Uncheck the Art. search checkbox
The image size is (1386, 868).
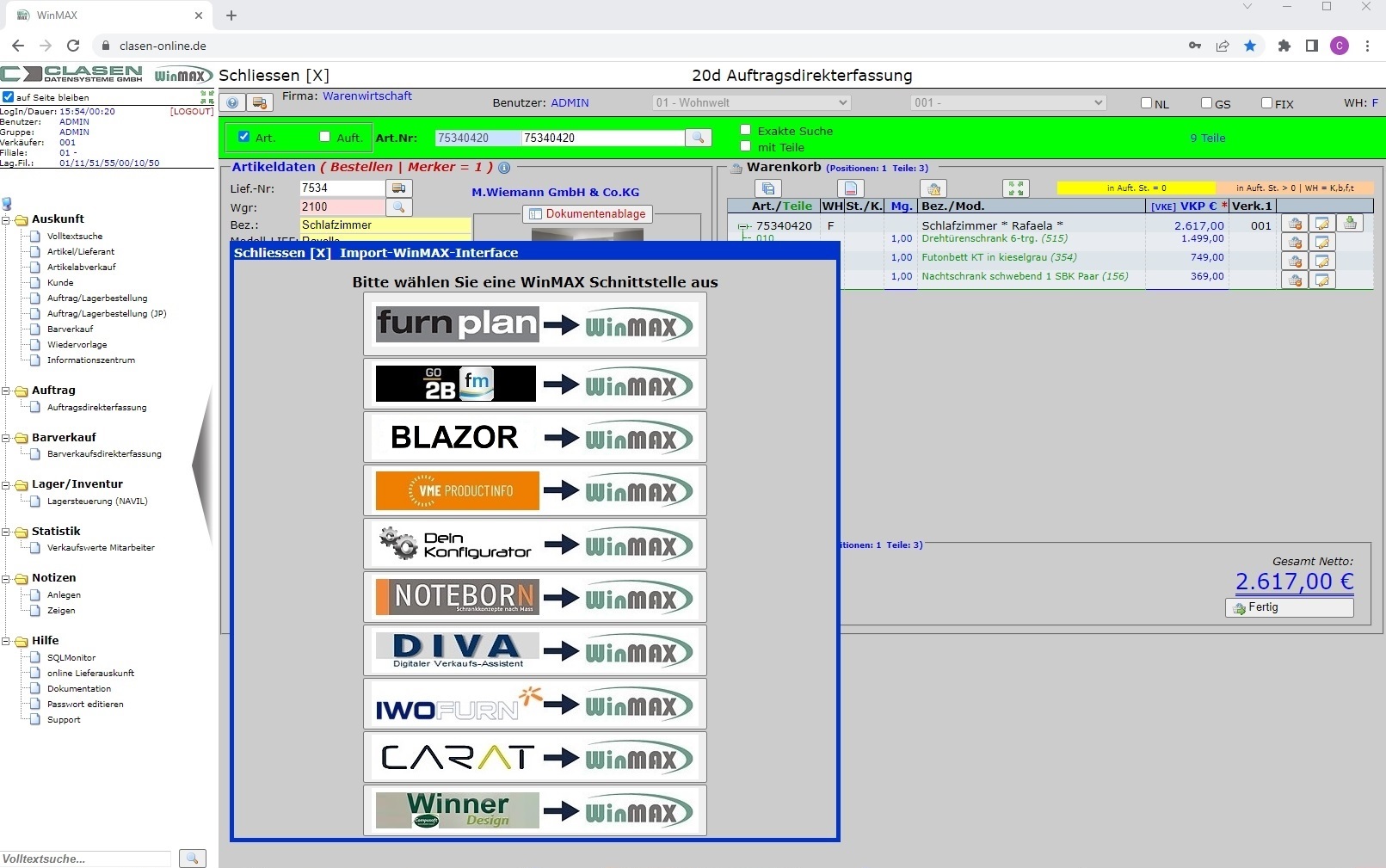point(243,137)
